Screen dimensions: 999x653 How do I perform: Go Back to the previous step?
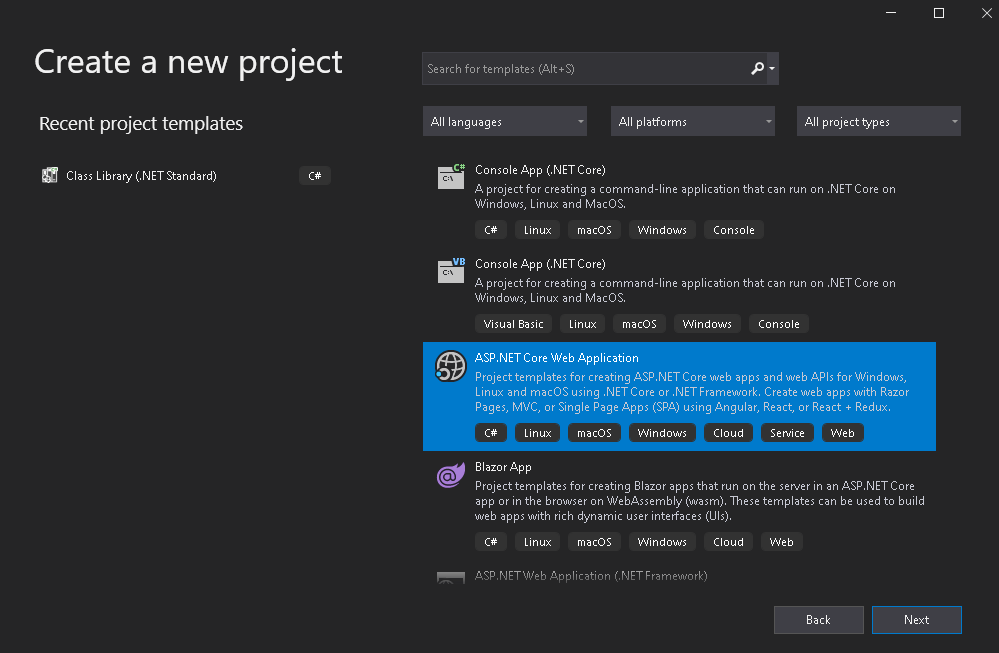click(818, 620)
